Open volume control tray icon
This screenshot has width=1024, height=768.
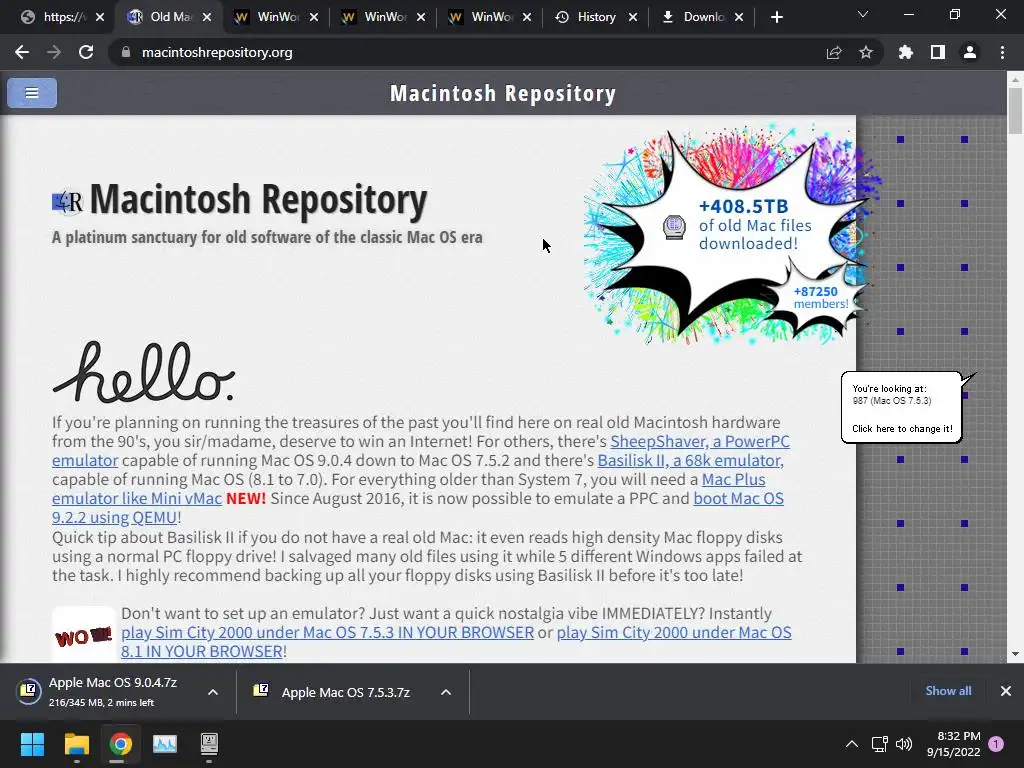coord(904,744)
